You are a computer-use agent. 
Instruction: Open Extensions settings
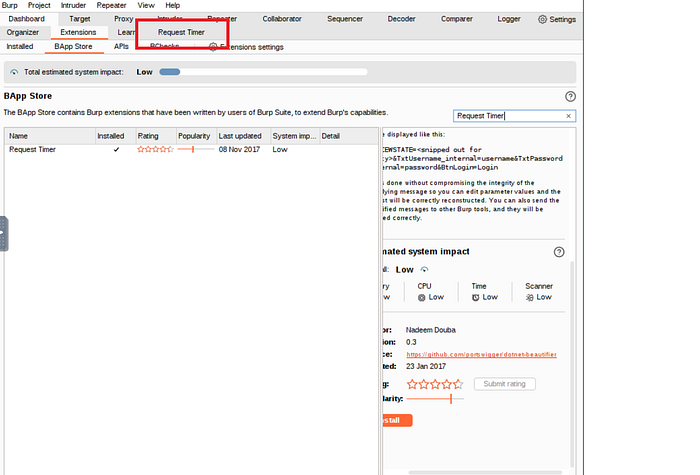[246, 47]
